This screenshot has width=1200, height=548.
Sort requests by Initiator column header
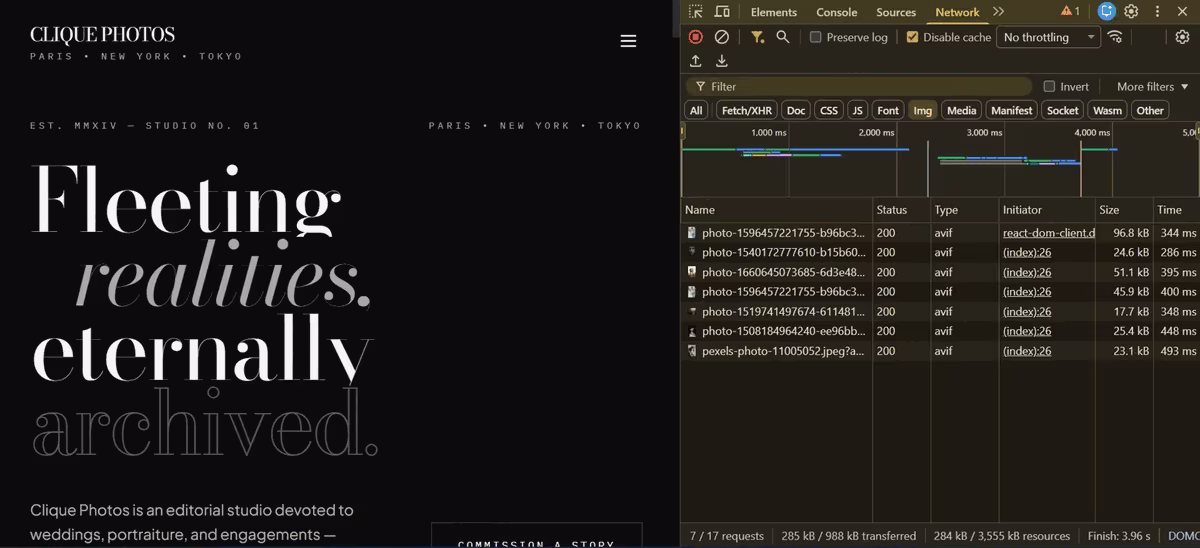[1047, 210]
